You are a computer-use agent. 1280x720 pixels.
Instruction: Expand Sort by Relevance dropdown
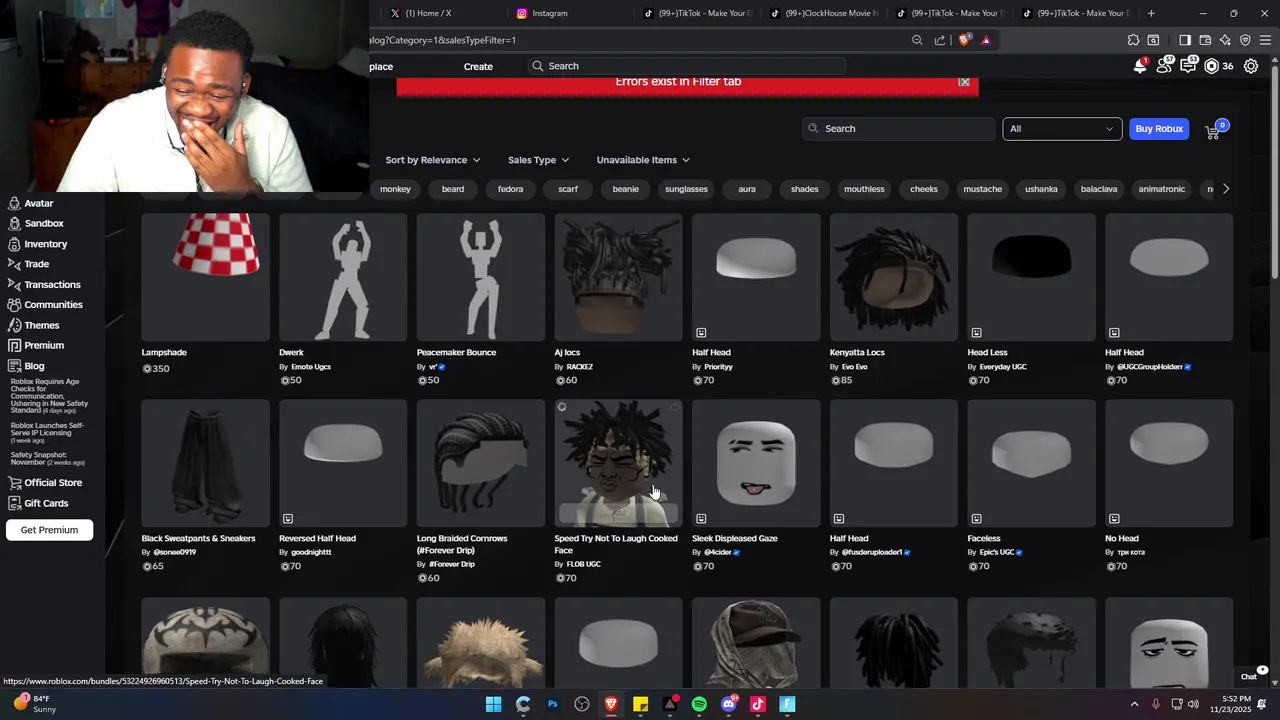click(432, 160)
